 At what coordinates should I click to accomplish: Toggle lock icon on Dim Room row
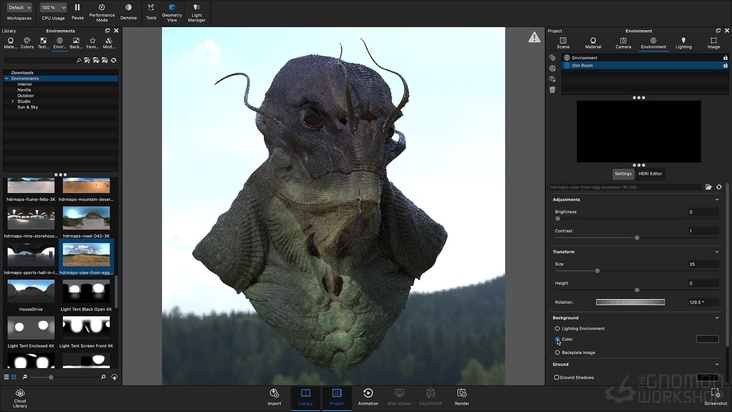(x=725, y=66)
